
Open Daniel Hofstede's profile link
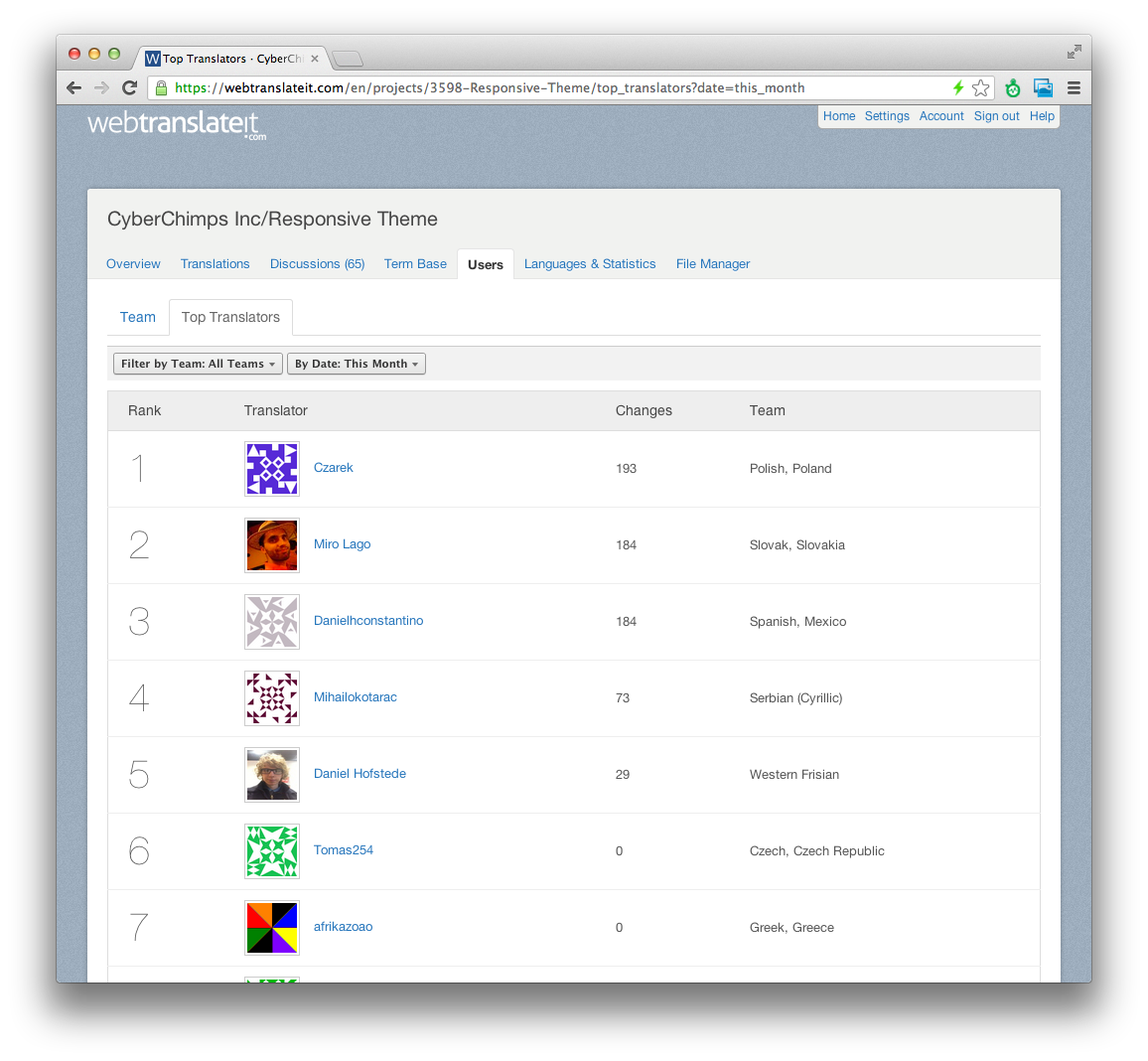tap(359, 773)
